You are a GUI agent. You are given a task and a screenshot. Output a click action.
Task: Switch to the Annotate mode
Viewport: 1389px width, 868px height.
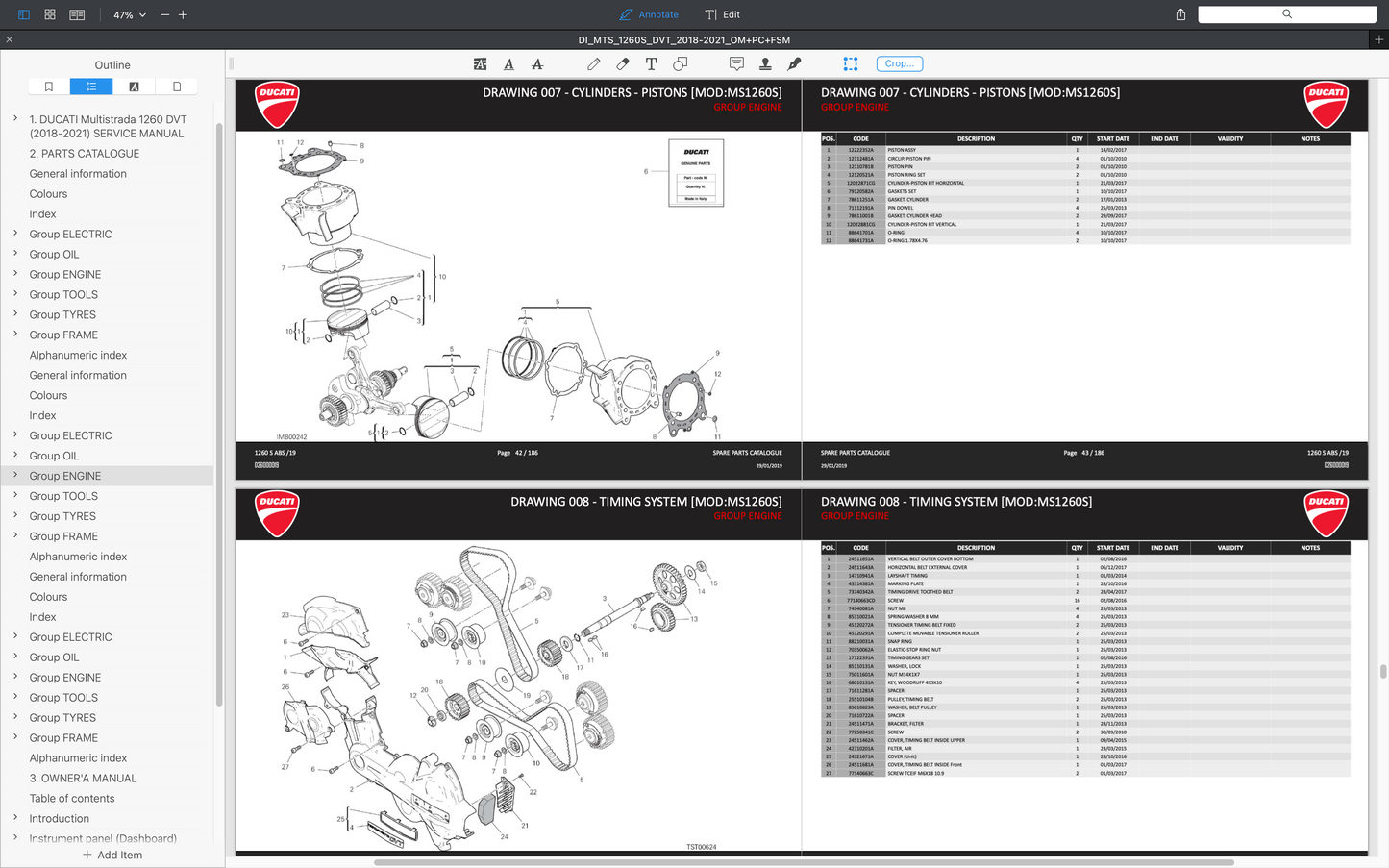[x=649, y=13]
